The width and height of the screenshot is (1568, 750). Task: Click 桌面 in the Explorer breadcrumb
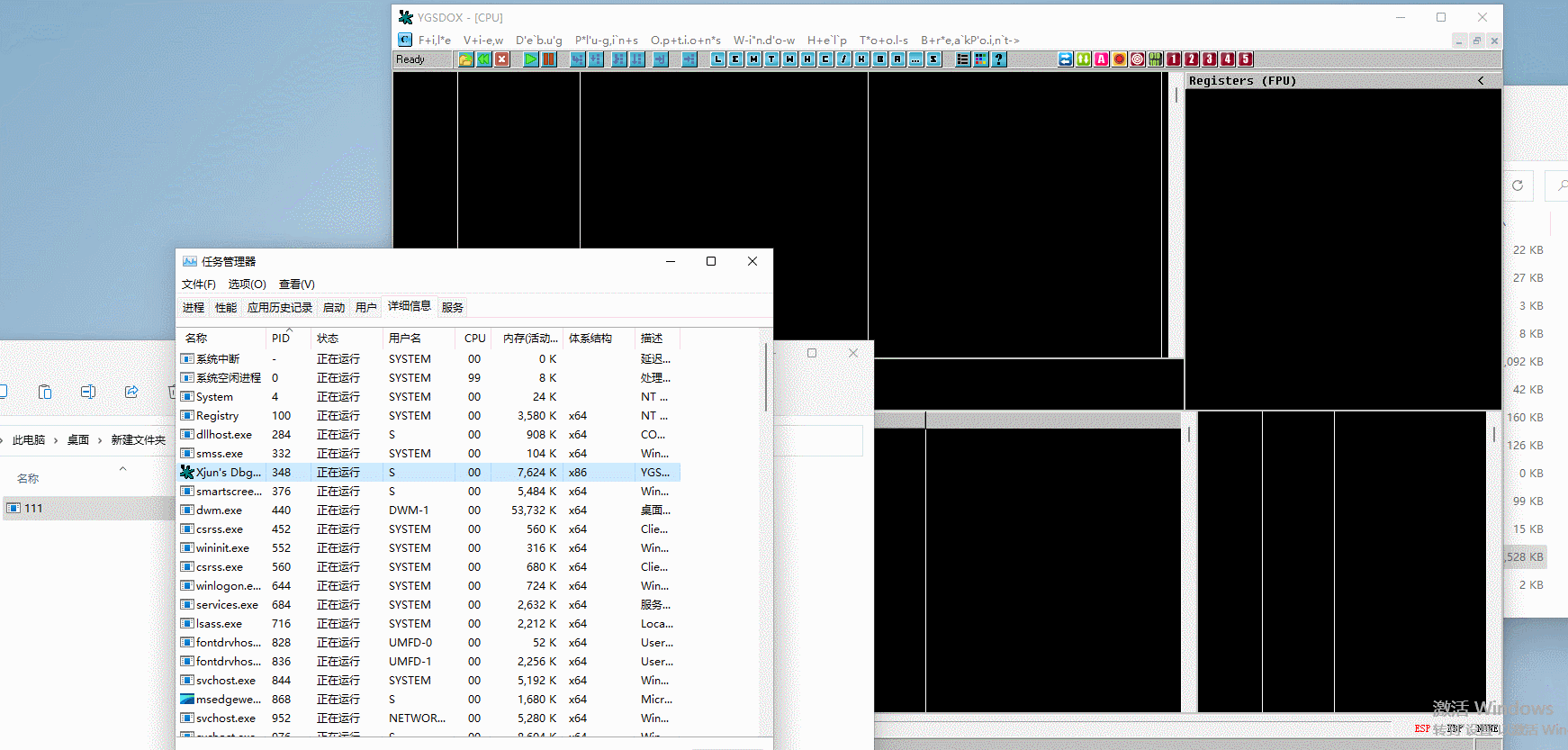(x=78, y=440)
